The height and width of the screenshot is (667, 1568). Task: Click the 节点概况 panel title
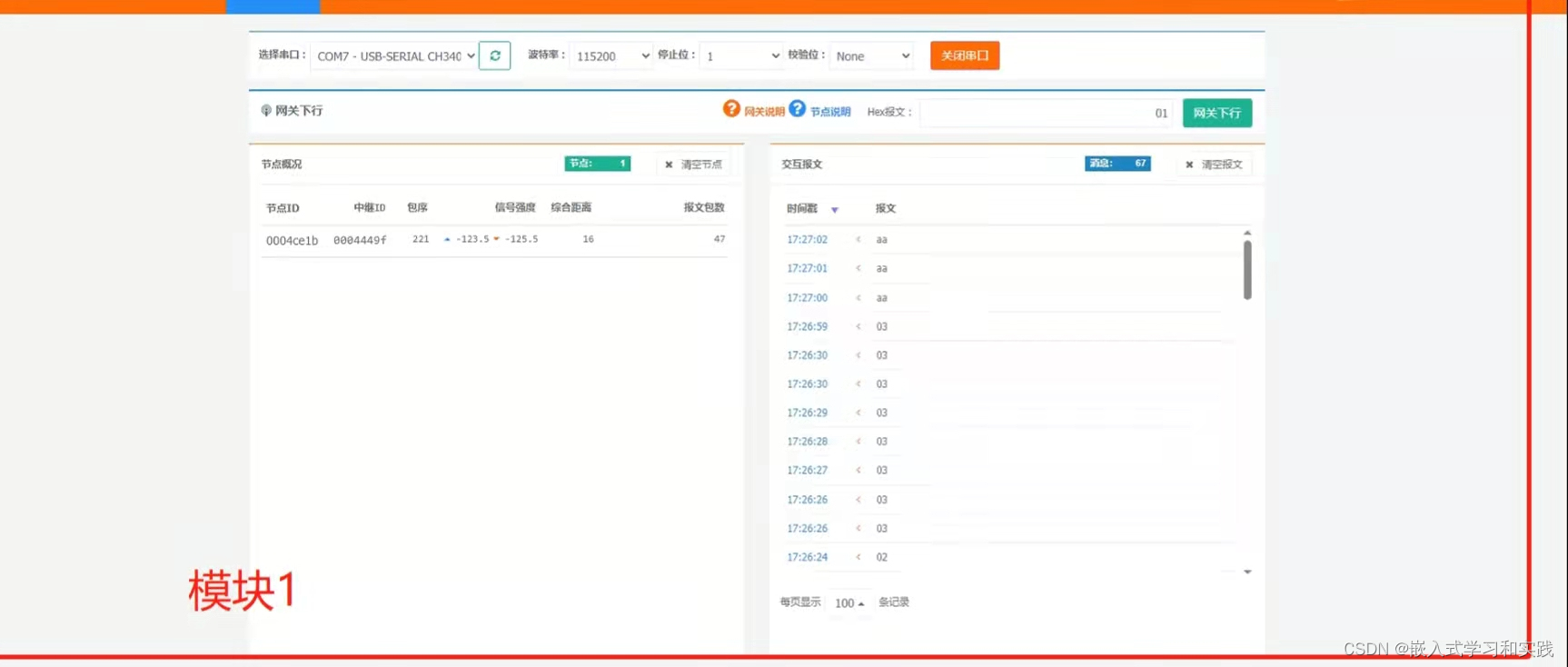pos(282,164)
